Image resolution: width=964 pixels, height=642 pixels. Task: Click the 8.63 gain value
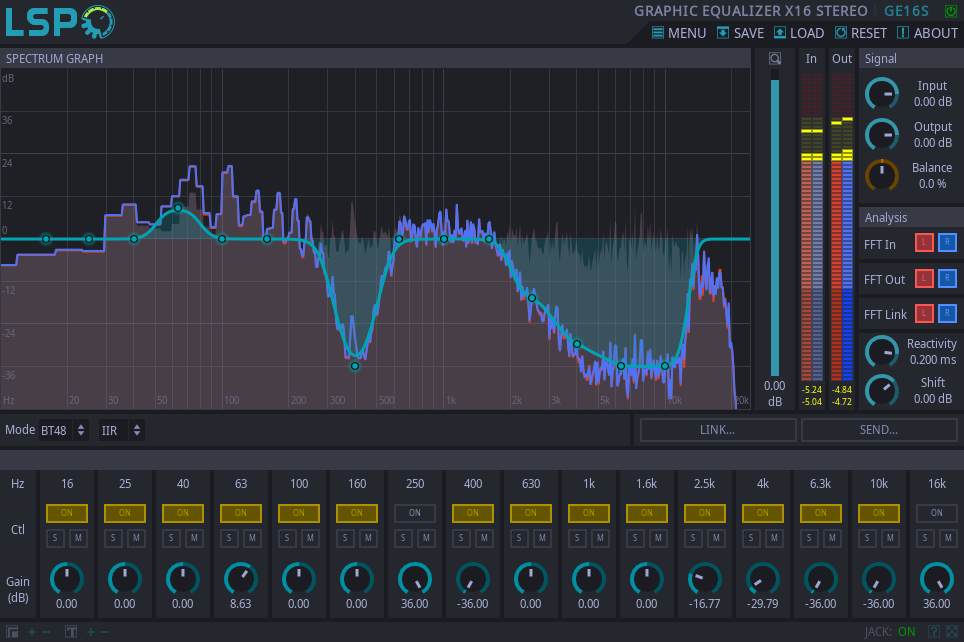coord(241,604)
